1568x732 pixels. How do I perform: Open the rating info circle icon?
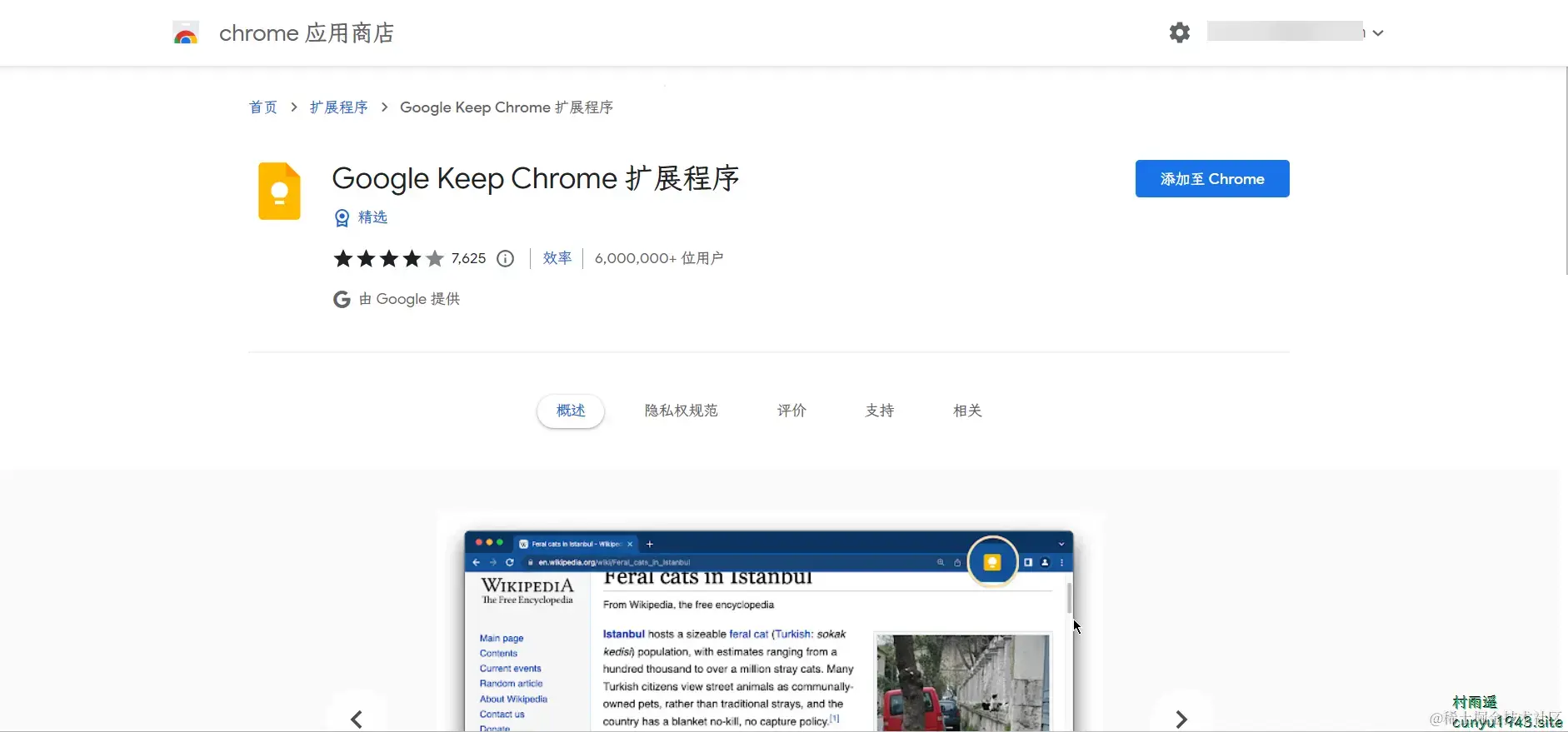coord(505,259)
